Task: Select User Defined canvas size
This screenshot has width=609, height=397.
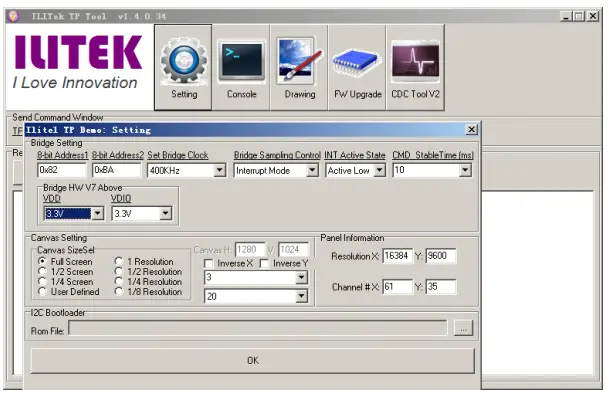Action: point(42,291)
